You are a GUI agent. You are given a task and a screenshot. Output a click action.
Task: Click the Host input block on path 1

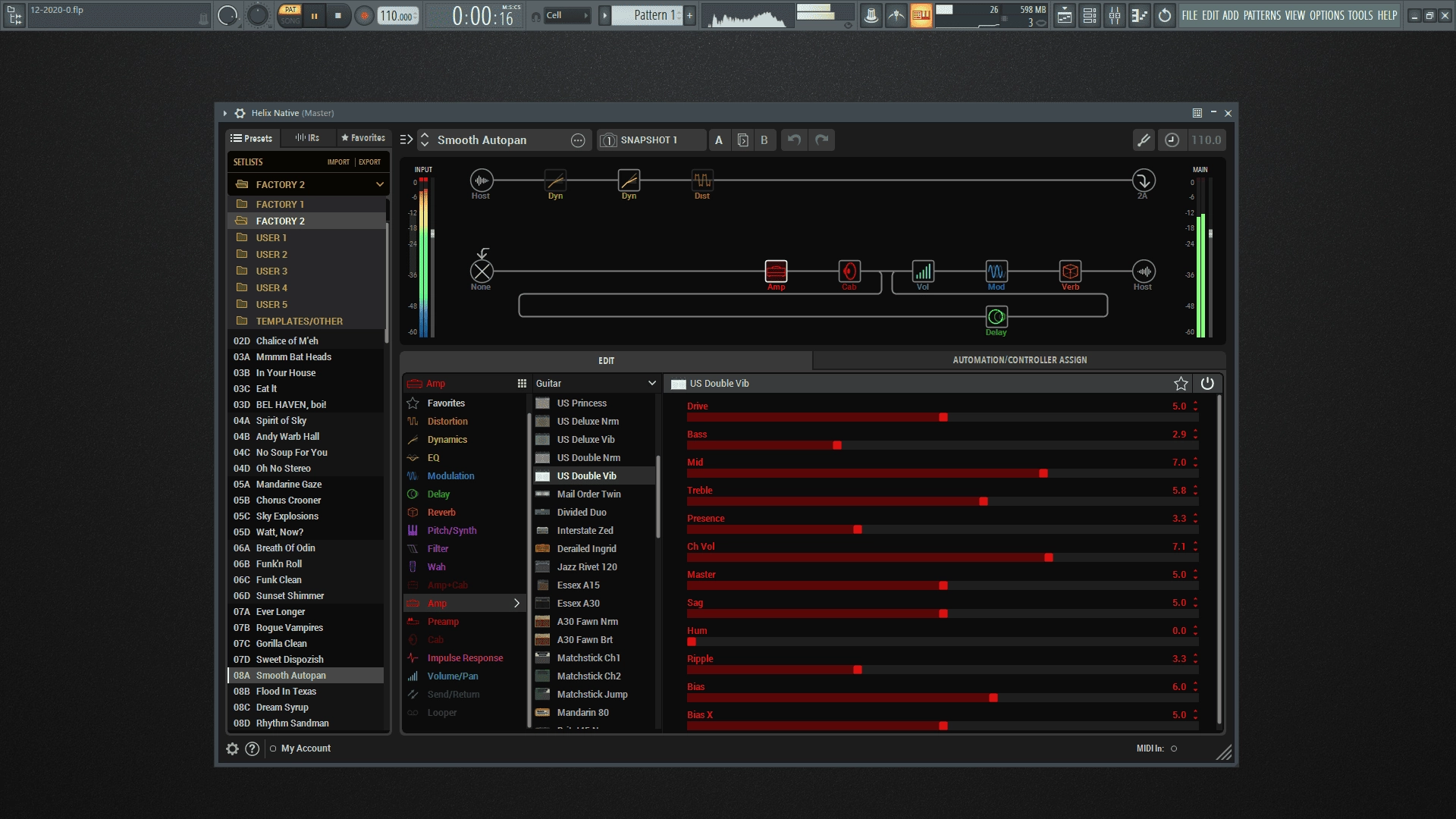[x=482, y=180]
